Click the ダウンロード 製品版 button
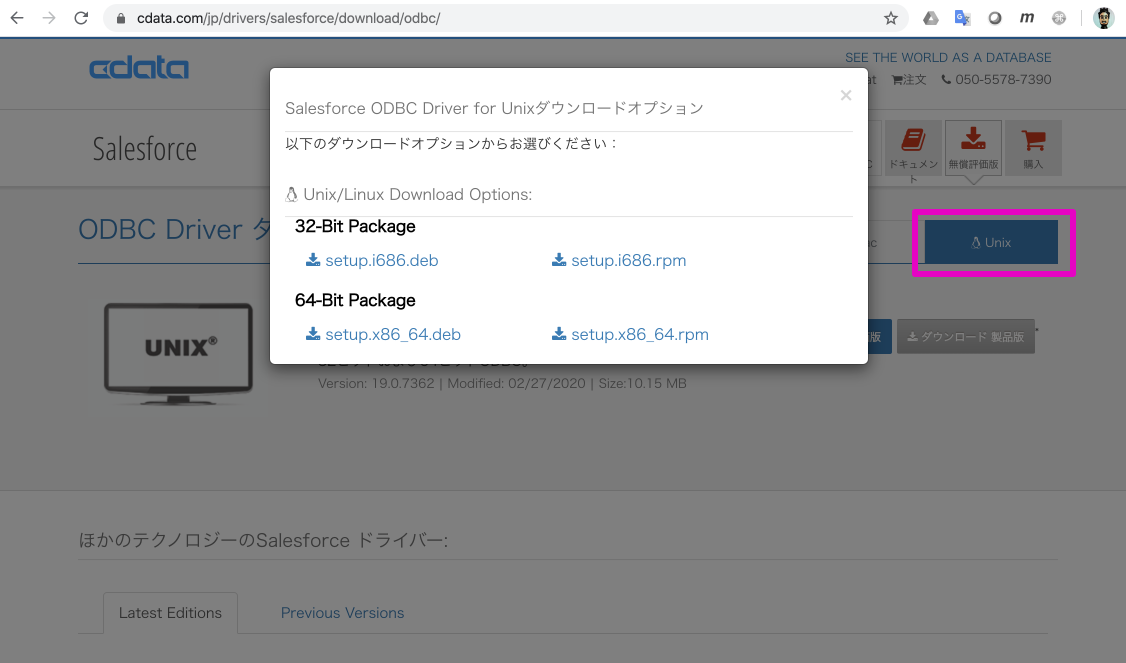Image resolution: width=1126 pixels, height=663 pixels. [x=965, y=336]
